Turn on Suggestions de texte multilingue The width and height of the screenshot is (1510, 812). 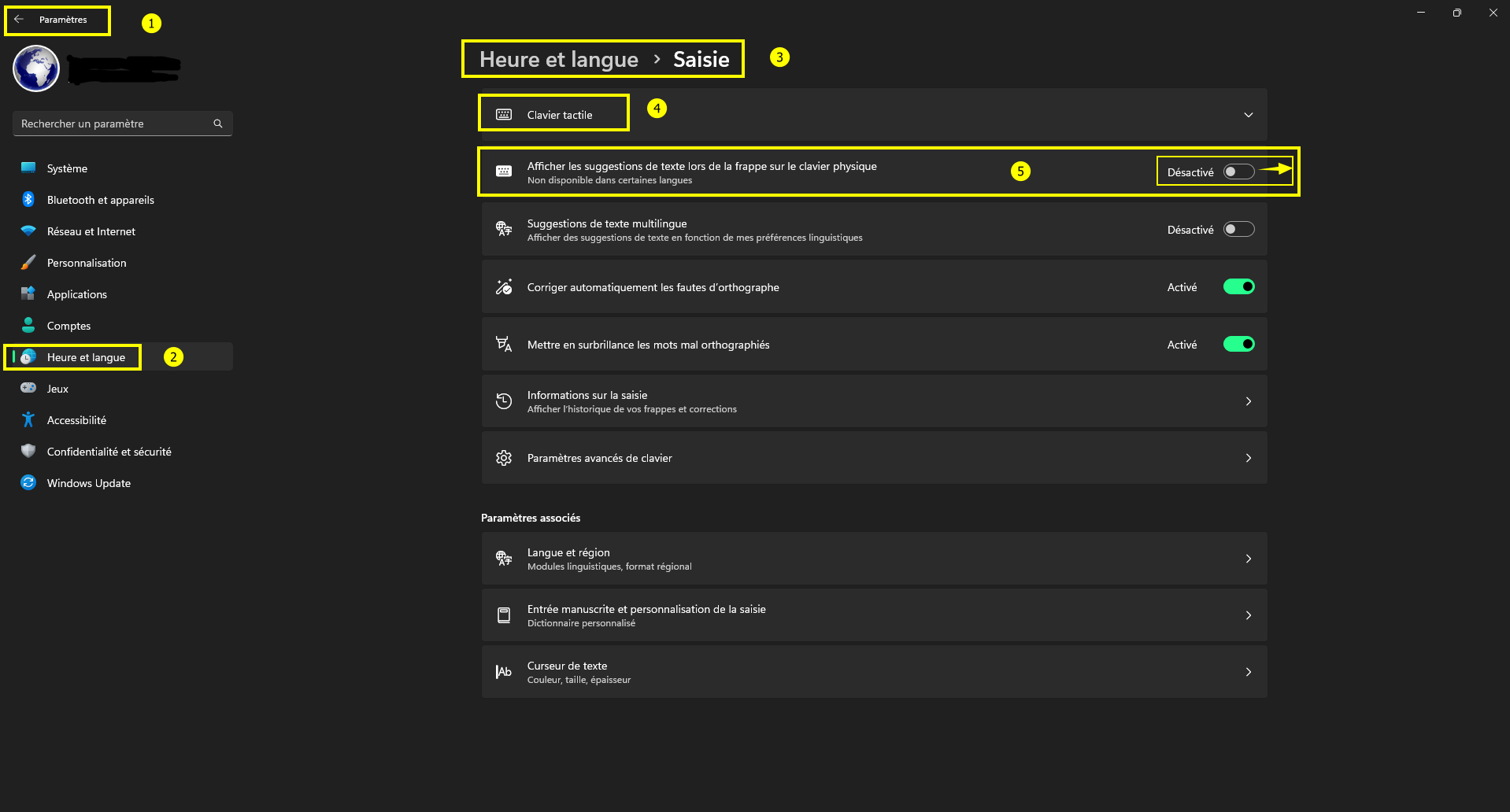(x=1238, y=230)
